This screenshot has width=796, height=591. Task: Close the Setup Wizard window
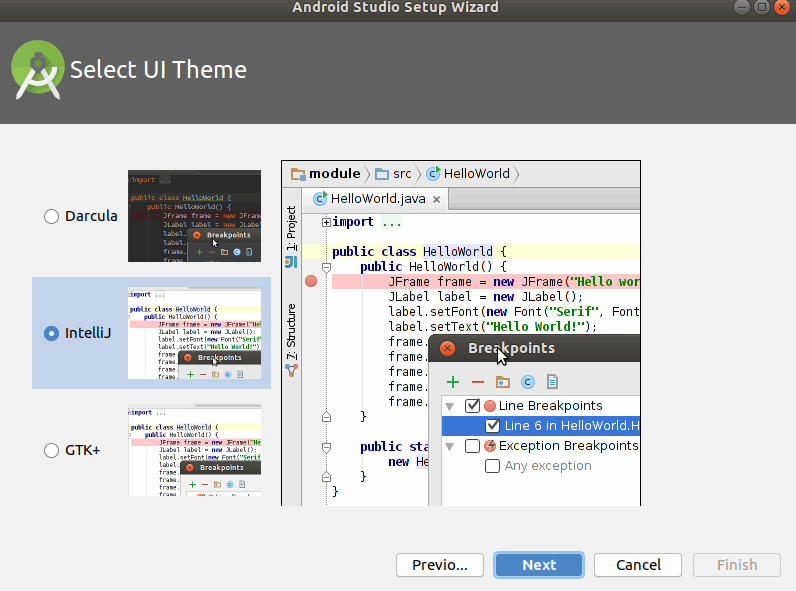[x=782, y=7]
